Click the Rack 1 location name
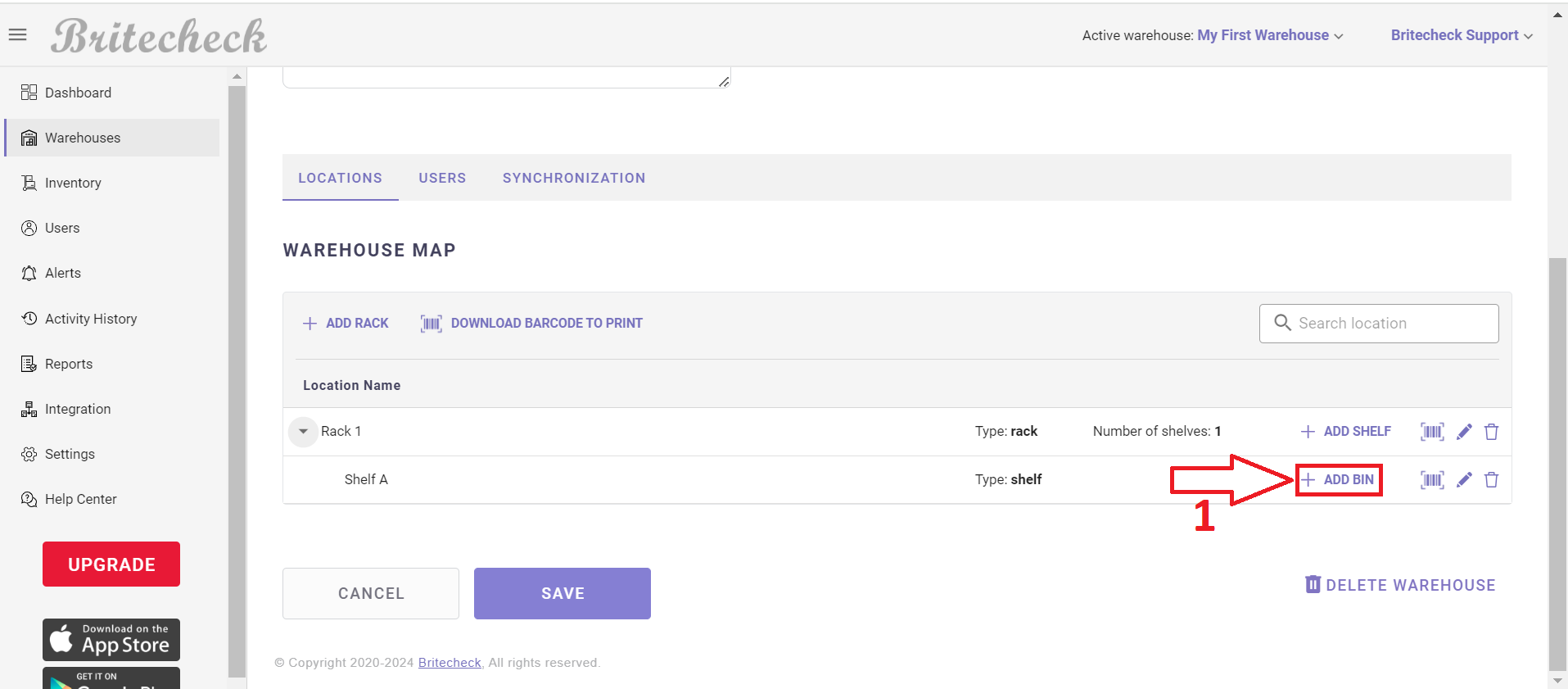 (x=341, y=432)
